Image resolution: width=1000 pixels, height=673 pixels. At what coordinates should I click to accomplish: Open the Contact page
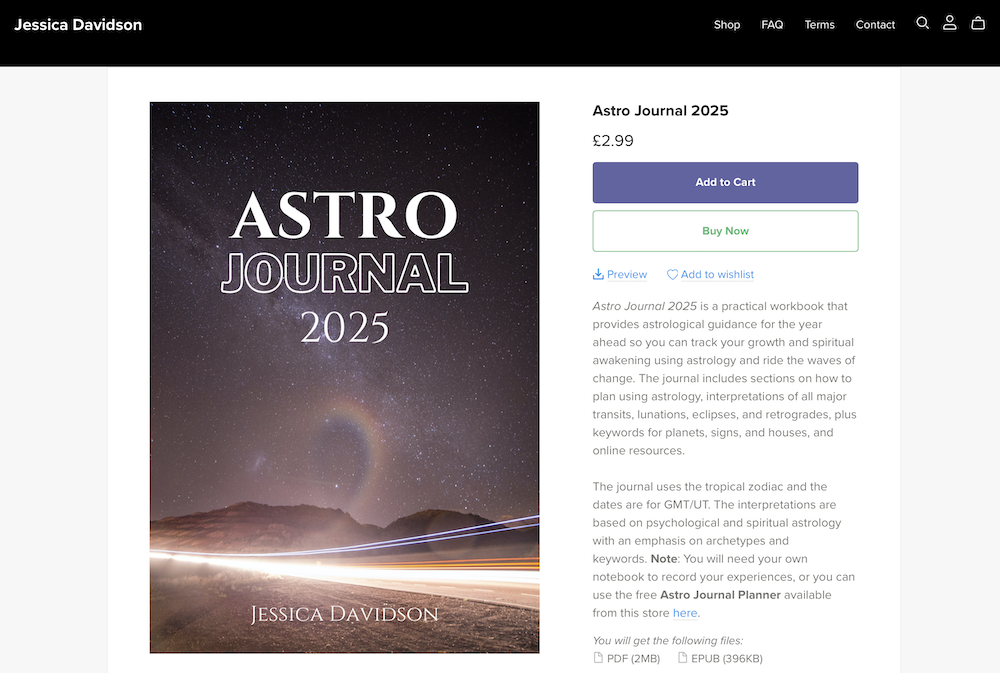[x=875, y=24]
